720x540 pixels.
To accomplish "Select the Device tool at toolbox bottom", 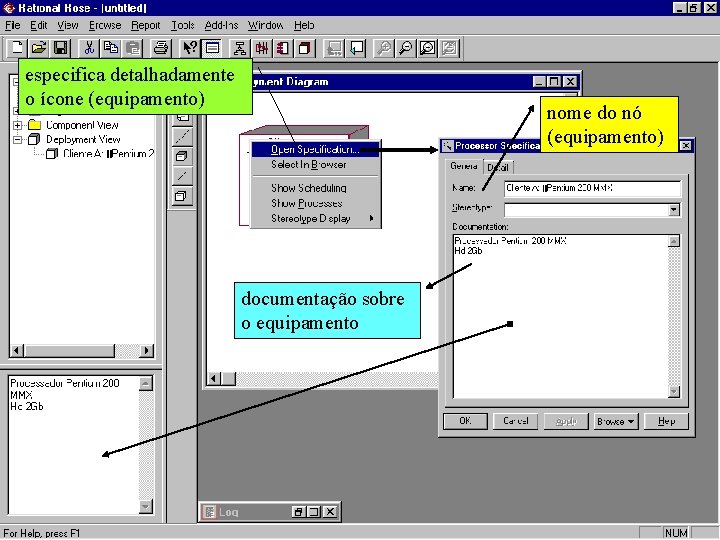I will tap(182, 197).
